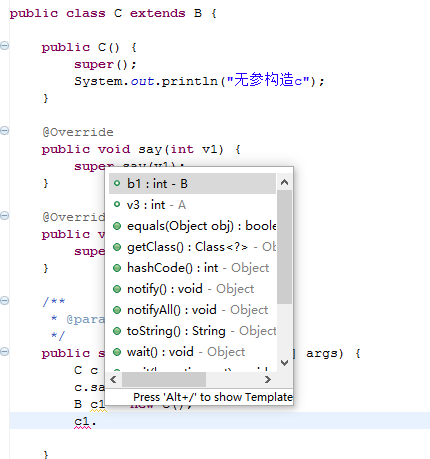Click the method icon next to getClass()
430x459 pixels.
click(x=117, y=247)
